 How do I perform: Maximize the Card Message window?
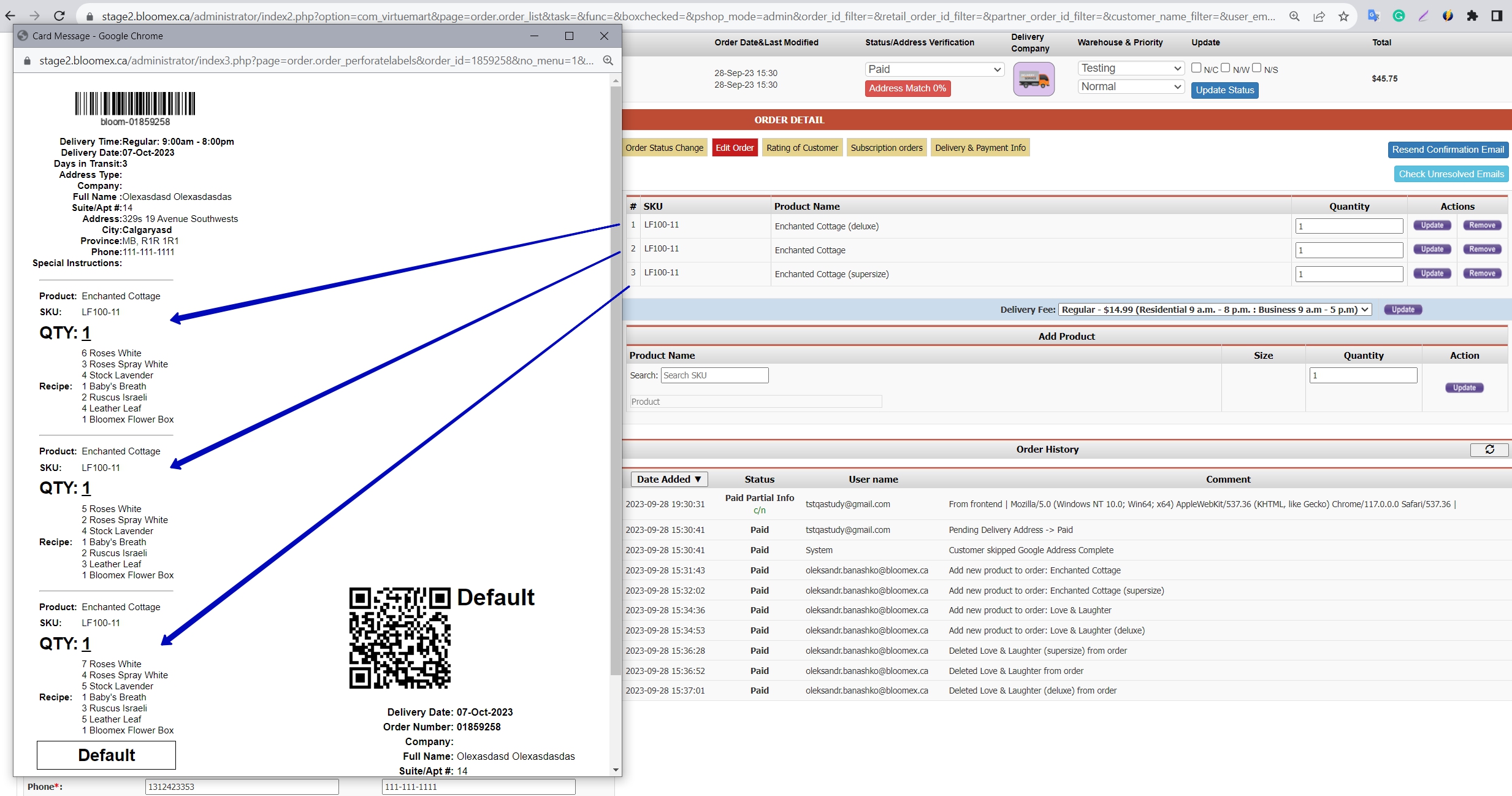coord(569,36)
